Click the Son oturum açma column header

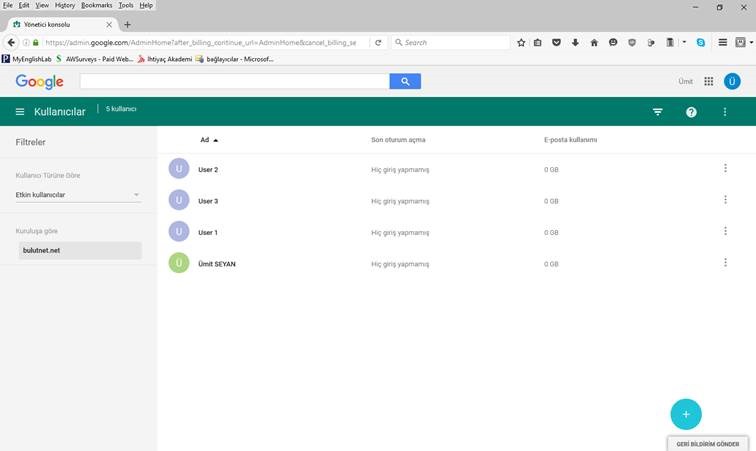[x=398, y=140]
